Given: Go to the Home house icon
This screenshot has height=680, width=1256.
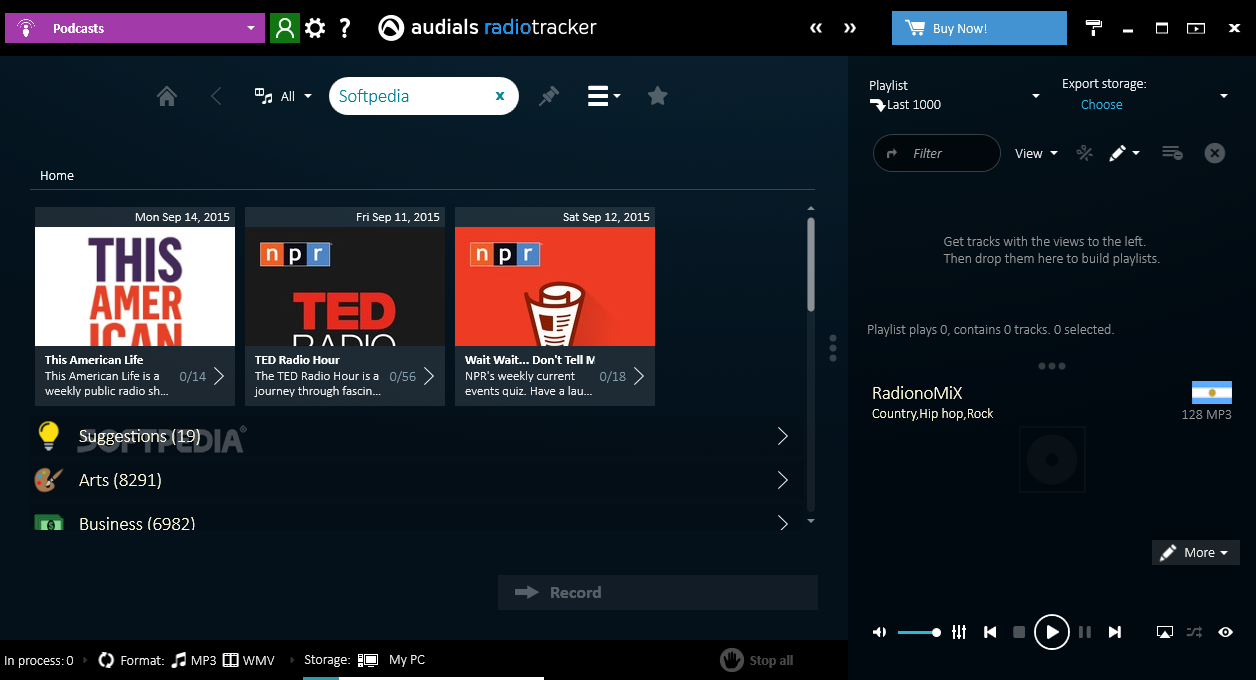Looking at the screenshot, I should pyautogui.click(x=167, y=96).
